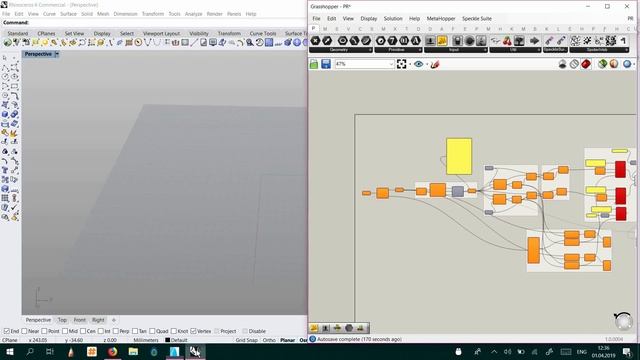Toggle the Cen osnap checkbox
Screen dimensions: 640x360
tap(83, 331)
